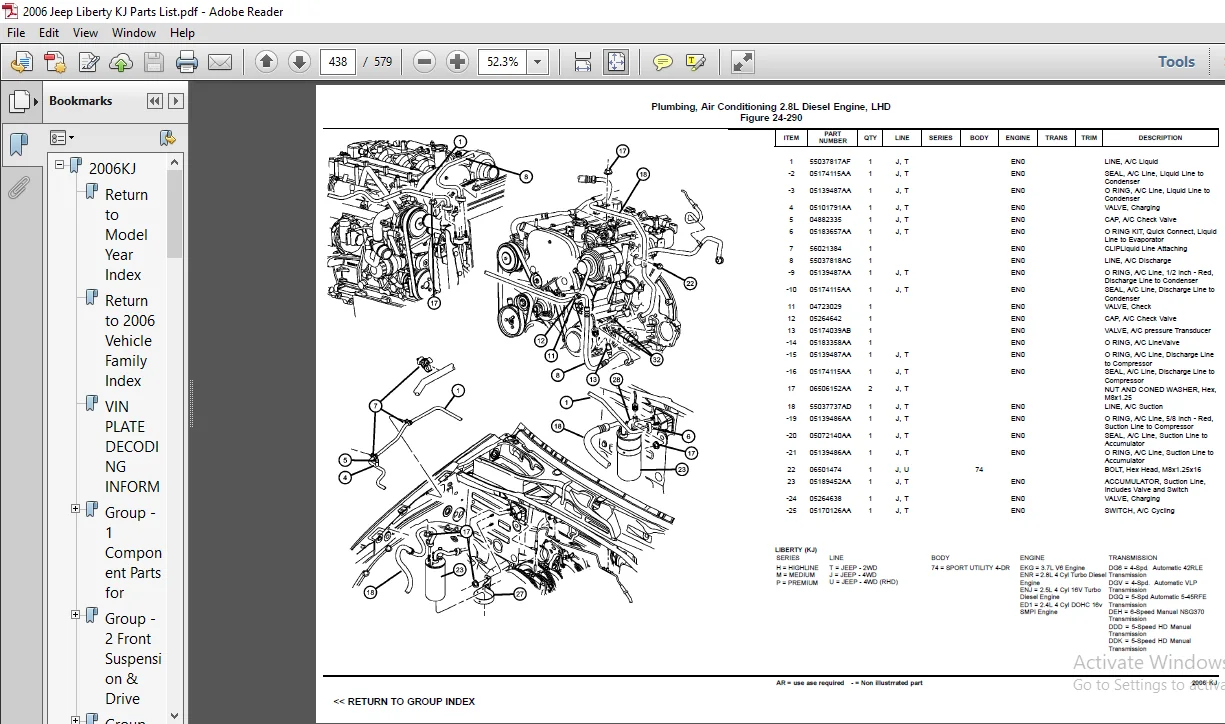Open the Attachments paperclip panel

(x=19, y=188)
